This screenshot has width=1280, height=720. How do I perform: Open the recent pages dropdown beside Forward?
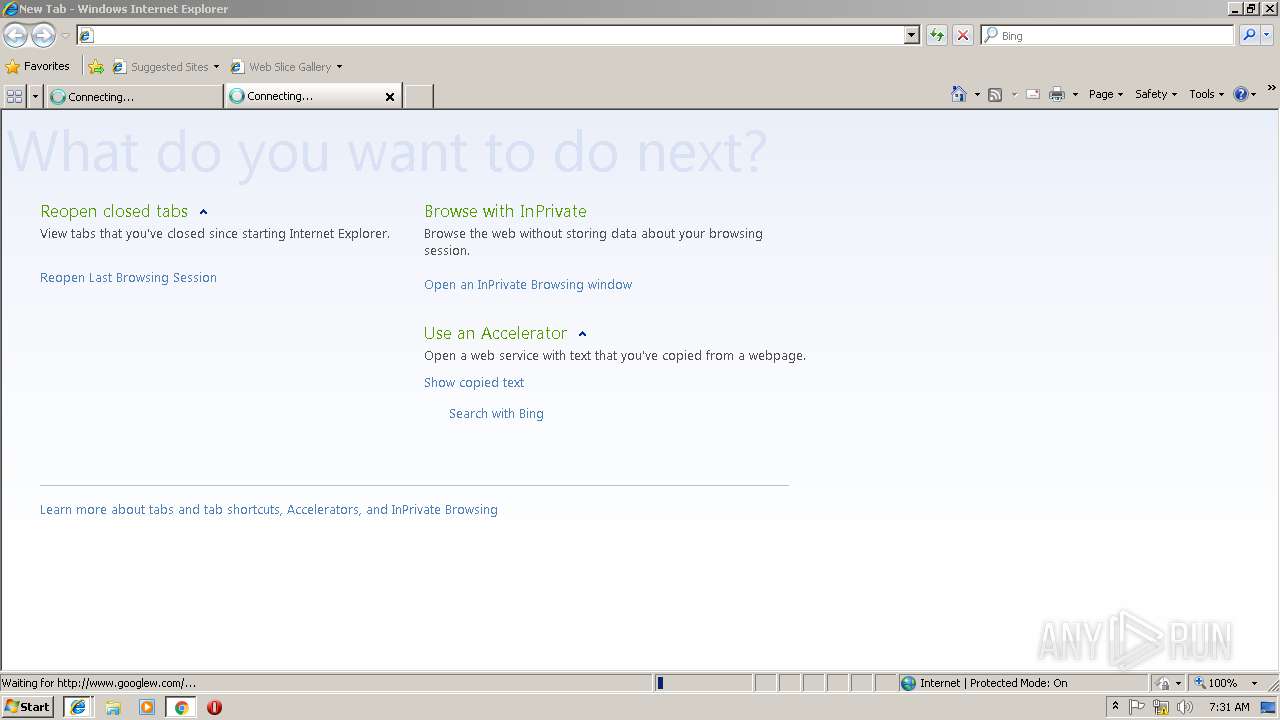(x=65, y=35)
